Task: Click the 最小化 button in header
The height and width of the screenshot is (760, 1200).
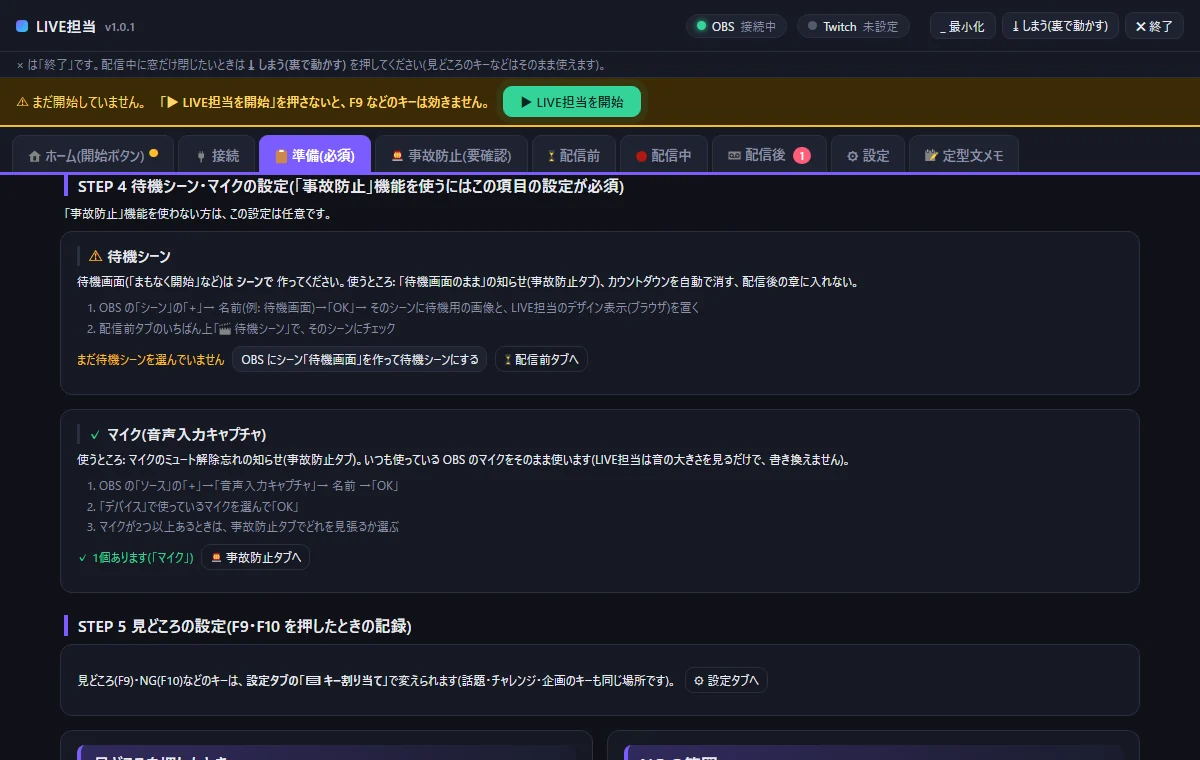Action: pyautogui.click(x=963, y=26)
